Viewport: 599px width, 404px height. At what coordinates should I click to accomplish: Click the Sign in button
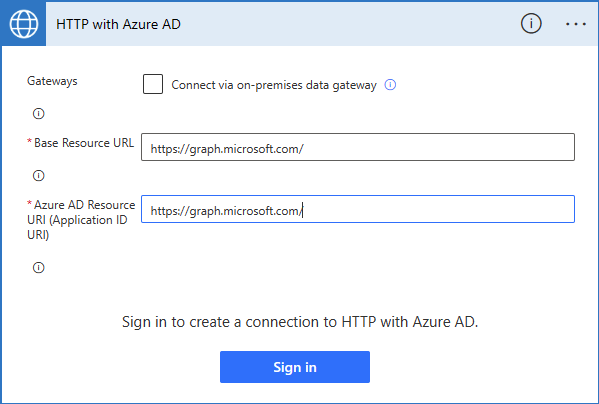click(x=295, y=367)
